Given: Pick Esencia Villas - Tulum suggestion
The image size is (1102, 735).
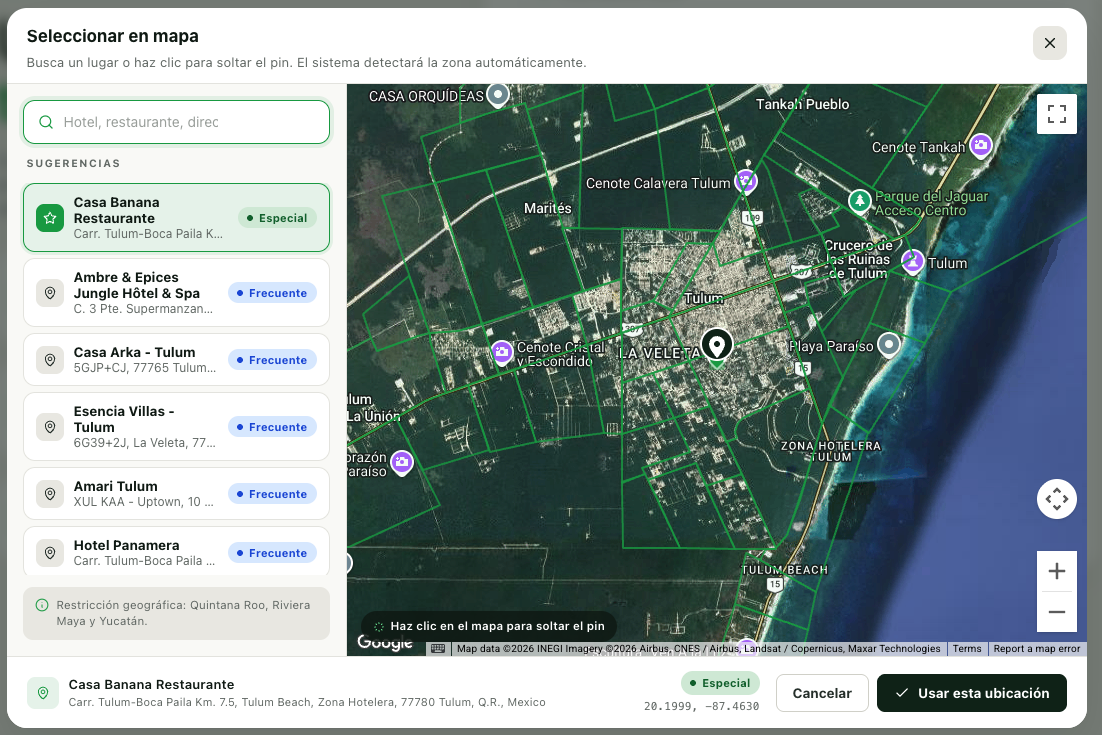Looking at the screenshot, I should (x=176, y=427).
